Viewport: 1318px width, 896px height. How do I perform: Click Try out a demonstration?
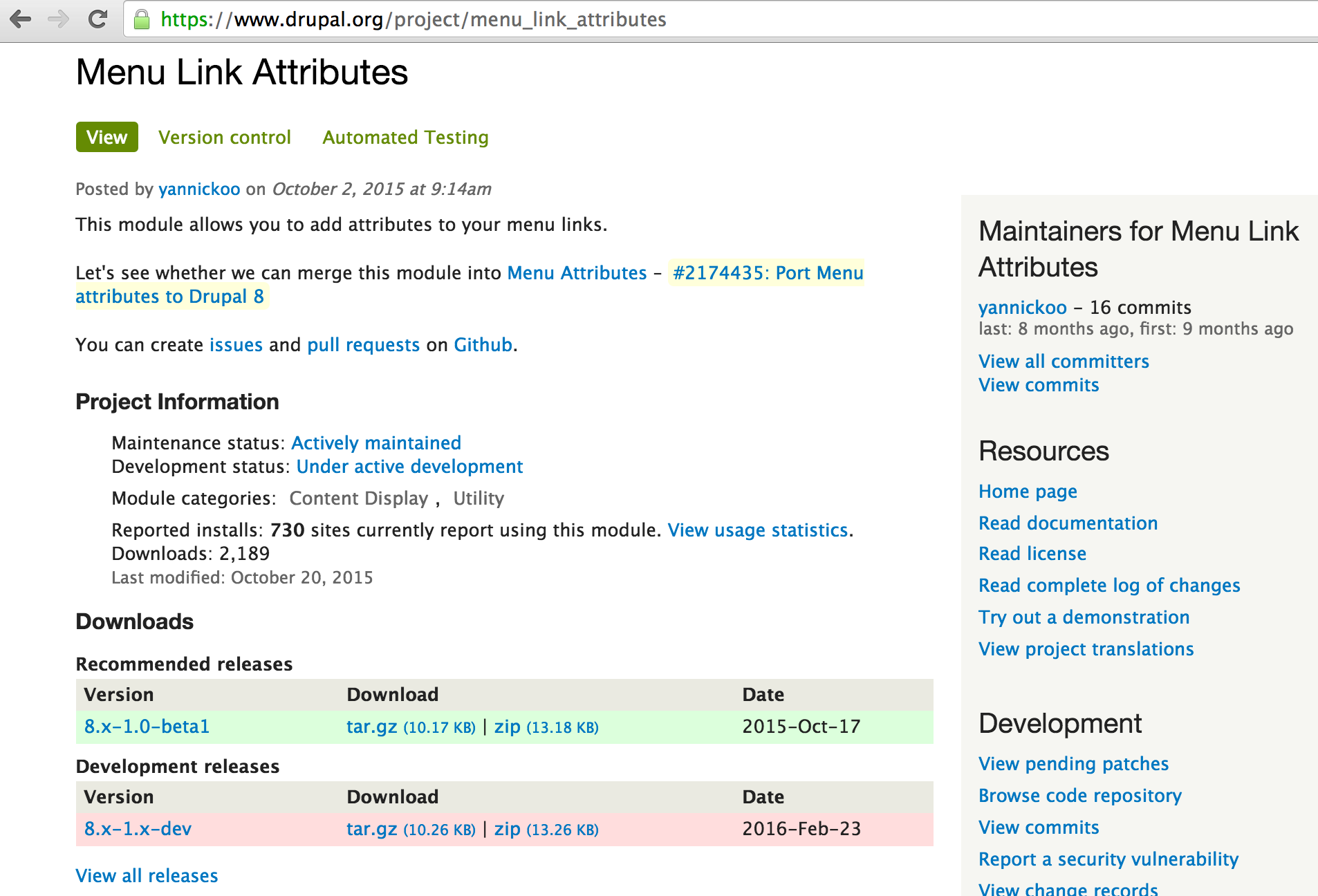[x=1084, y=617]
